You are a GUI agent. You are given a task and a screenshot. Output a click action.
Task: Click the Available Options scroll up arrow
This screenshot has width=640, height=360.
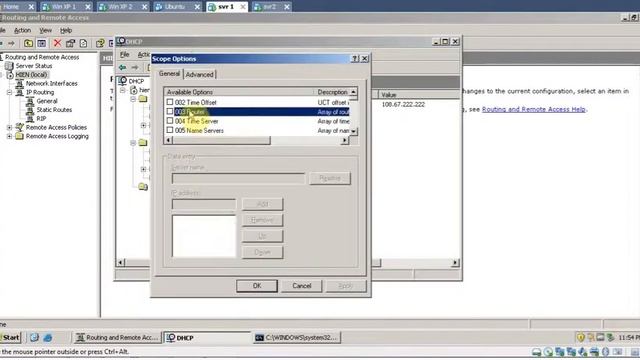(x=353, y=92)
